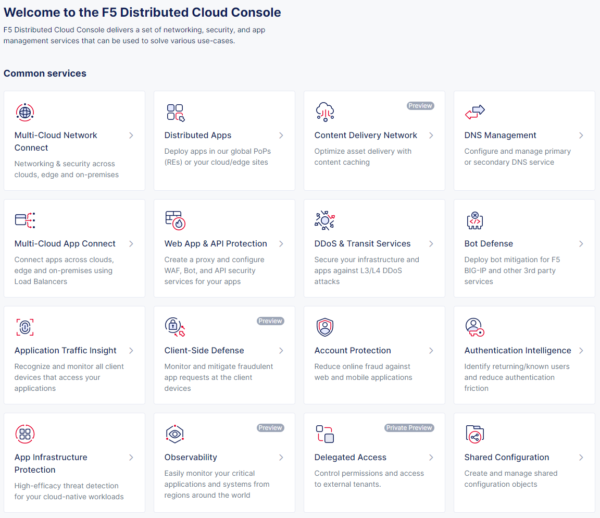Image resolution: width=600 pixels, height=518 pixels.
Task: Click the Shared Configuration icon
Action: 475,434
